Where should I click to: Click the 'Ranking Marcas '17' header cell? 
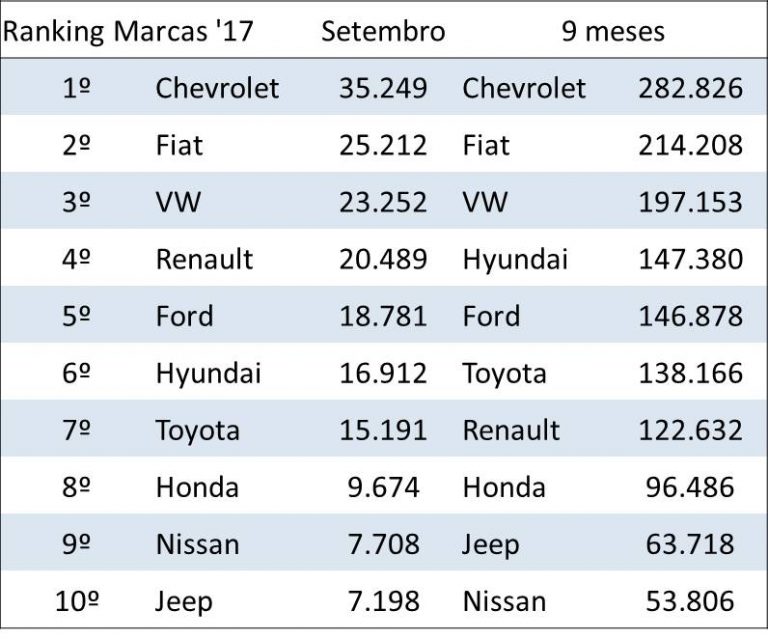tap(128, 31)
